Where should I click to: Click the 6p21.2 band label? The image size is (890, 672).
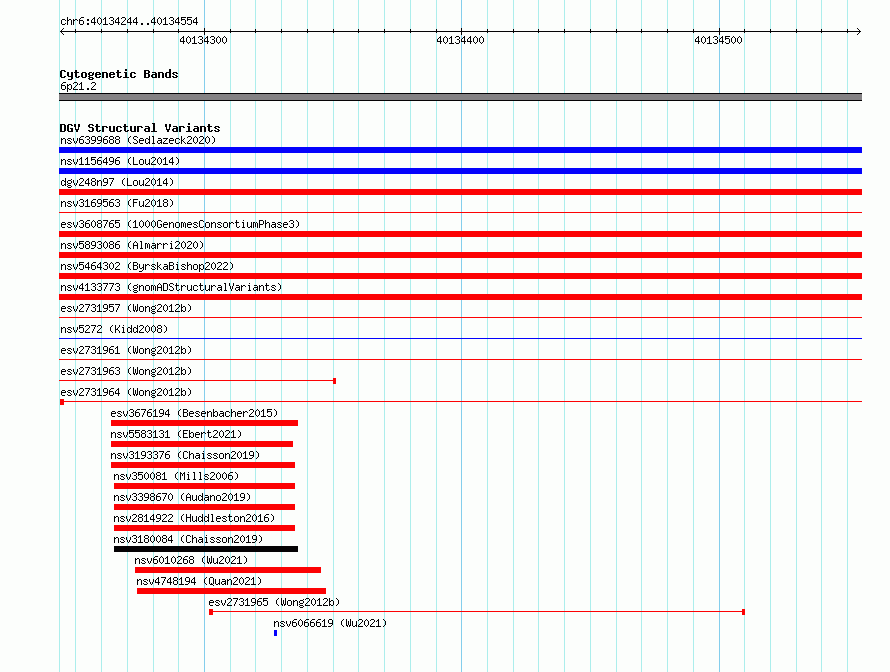78,86
